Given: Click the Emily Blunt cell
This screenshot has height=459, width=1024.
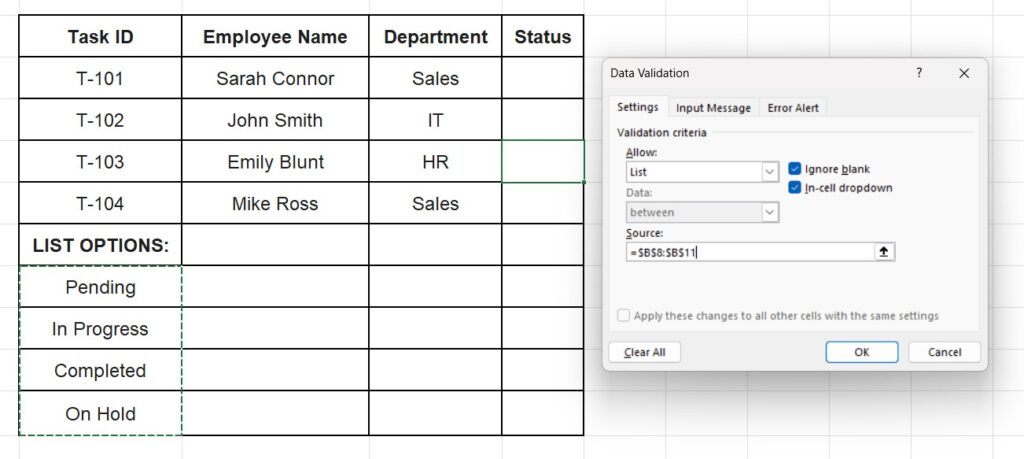Looking at the screenshot, I should click(275, 162).
